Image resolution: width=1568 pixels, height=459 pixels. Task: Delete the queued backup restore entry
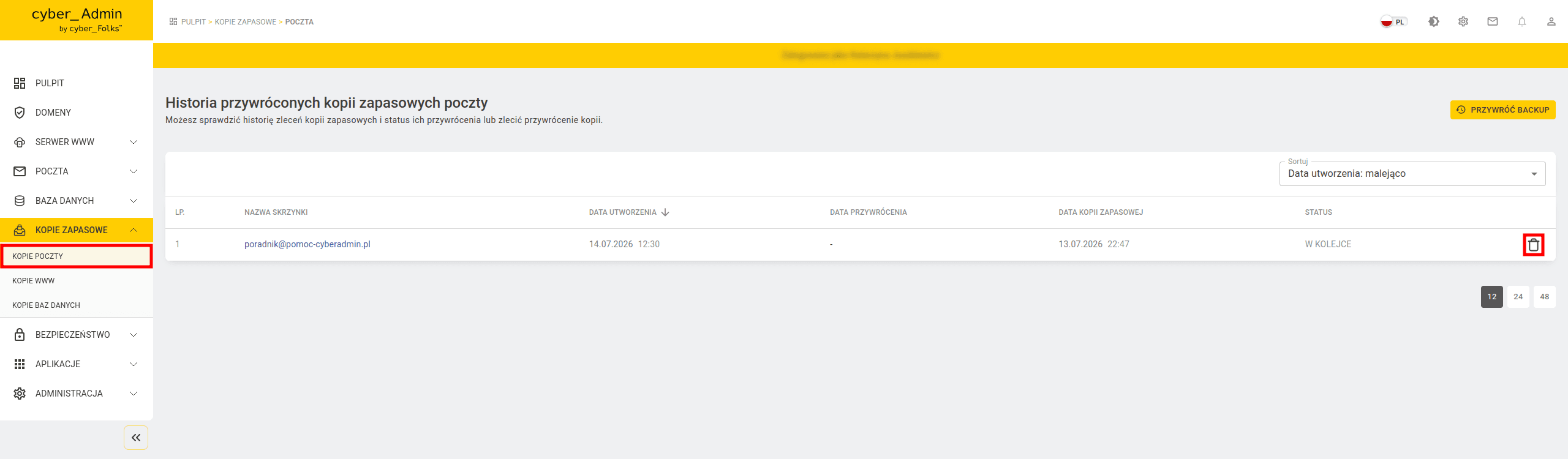click(x=1533, y=245)
